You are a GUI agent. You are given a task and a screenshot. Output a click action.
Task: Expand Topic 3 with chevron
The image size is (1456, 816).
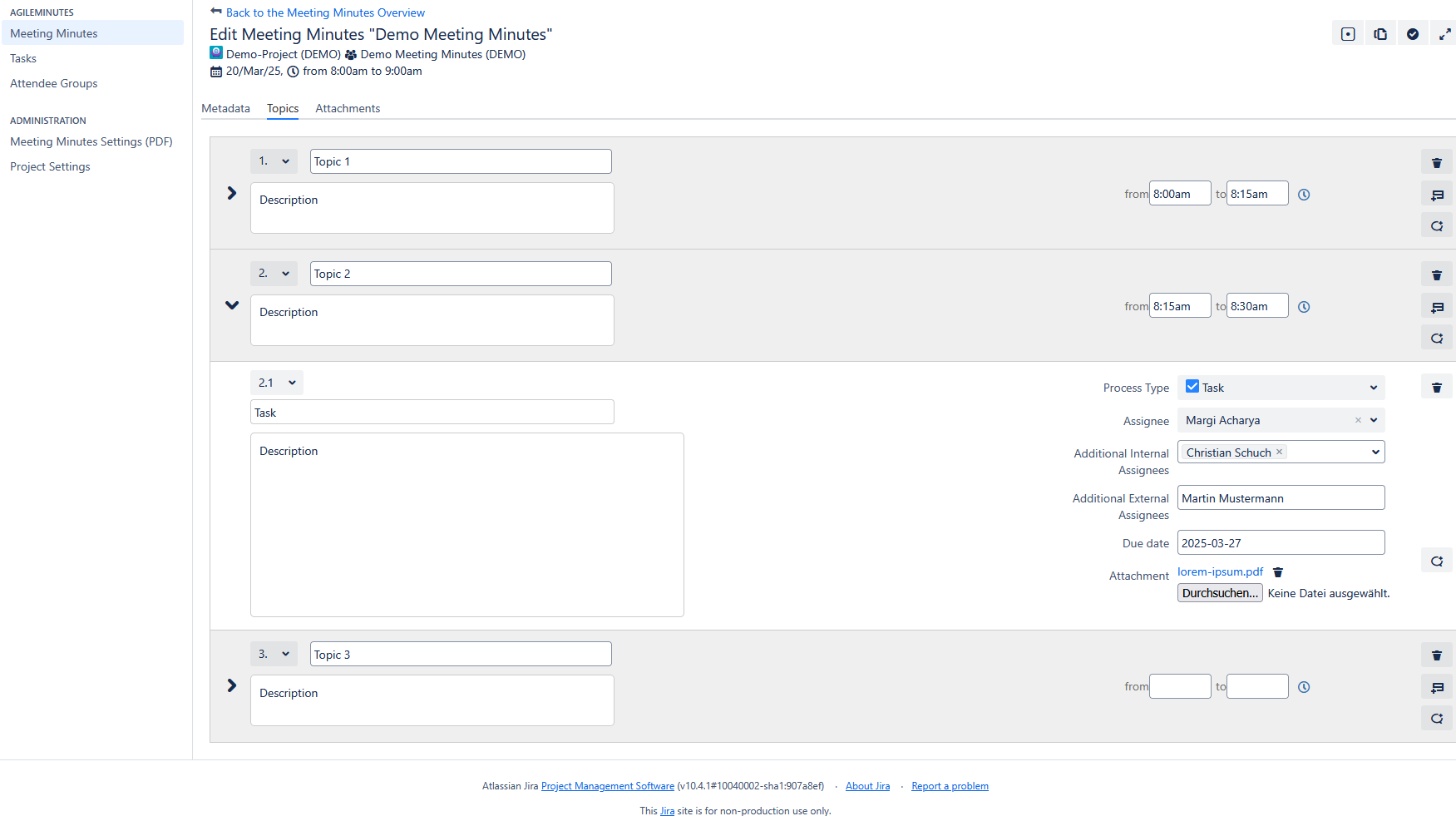coord(232,685)
